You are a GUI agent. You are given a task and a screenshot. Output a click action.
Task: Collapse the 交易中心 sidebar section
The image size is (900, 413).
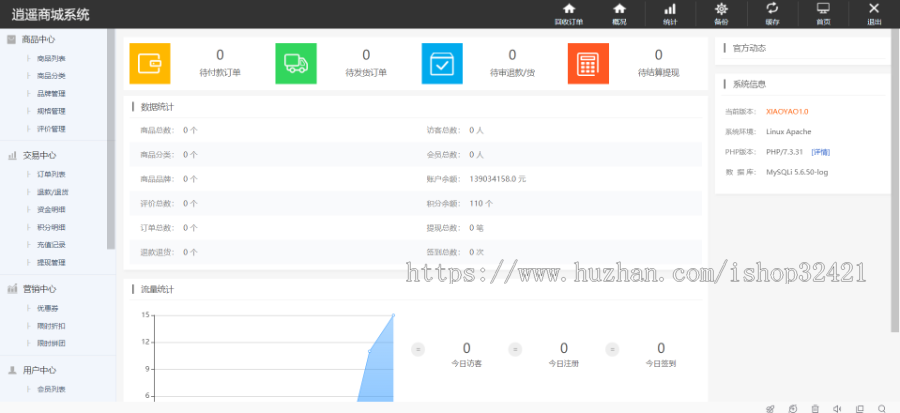(39, 155)
